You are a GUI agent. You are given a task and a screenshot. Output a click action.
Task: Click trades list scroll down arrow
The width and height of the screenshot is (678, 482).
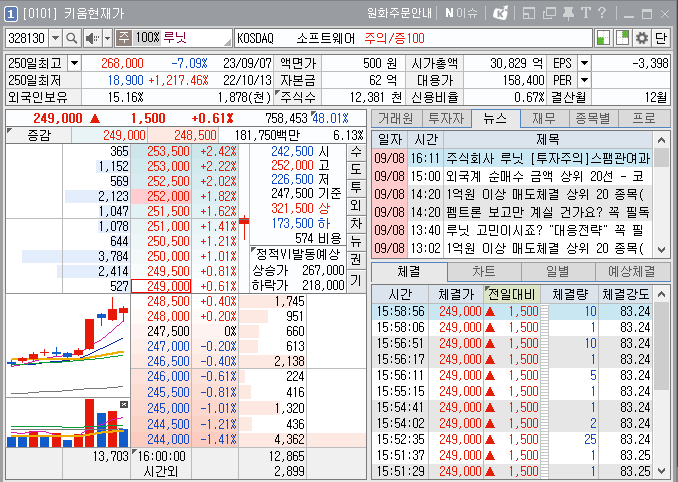[661, 471]
